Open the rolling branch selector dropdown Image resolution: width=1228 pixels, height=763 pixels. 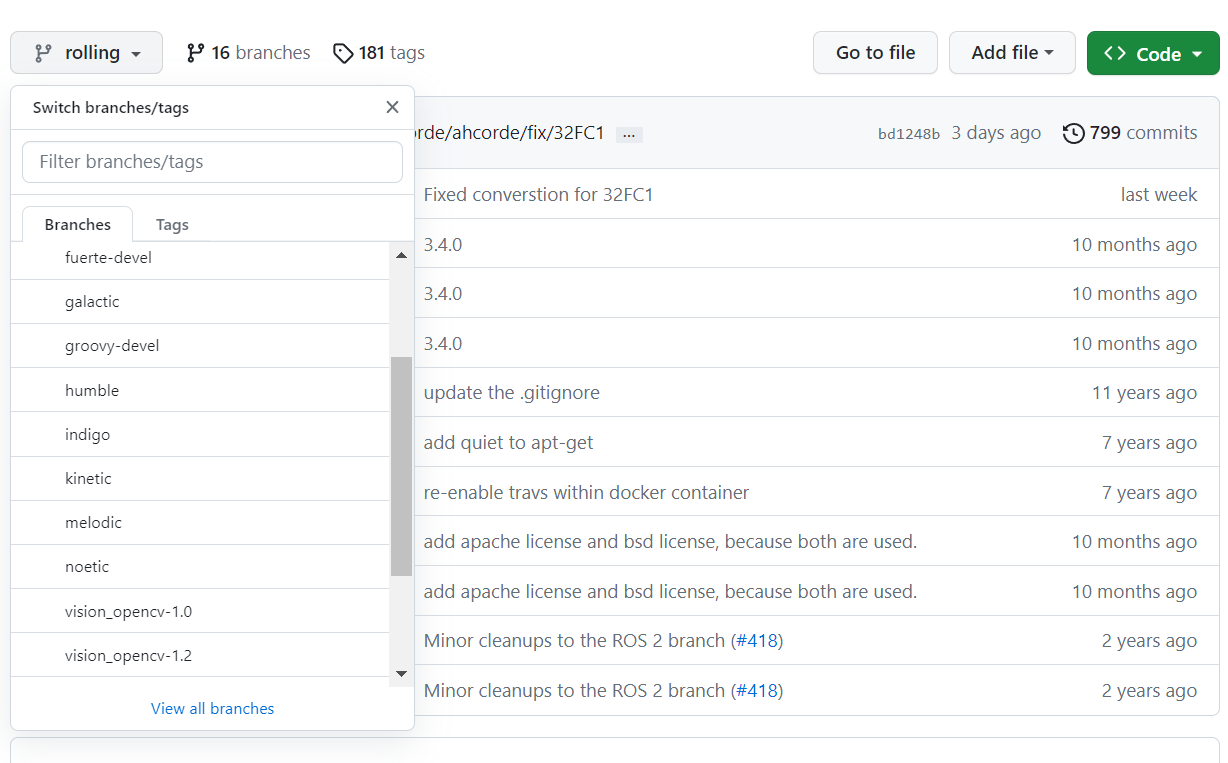click(x=87, y=53)
